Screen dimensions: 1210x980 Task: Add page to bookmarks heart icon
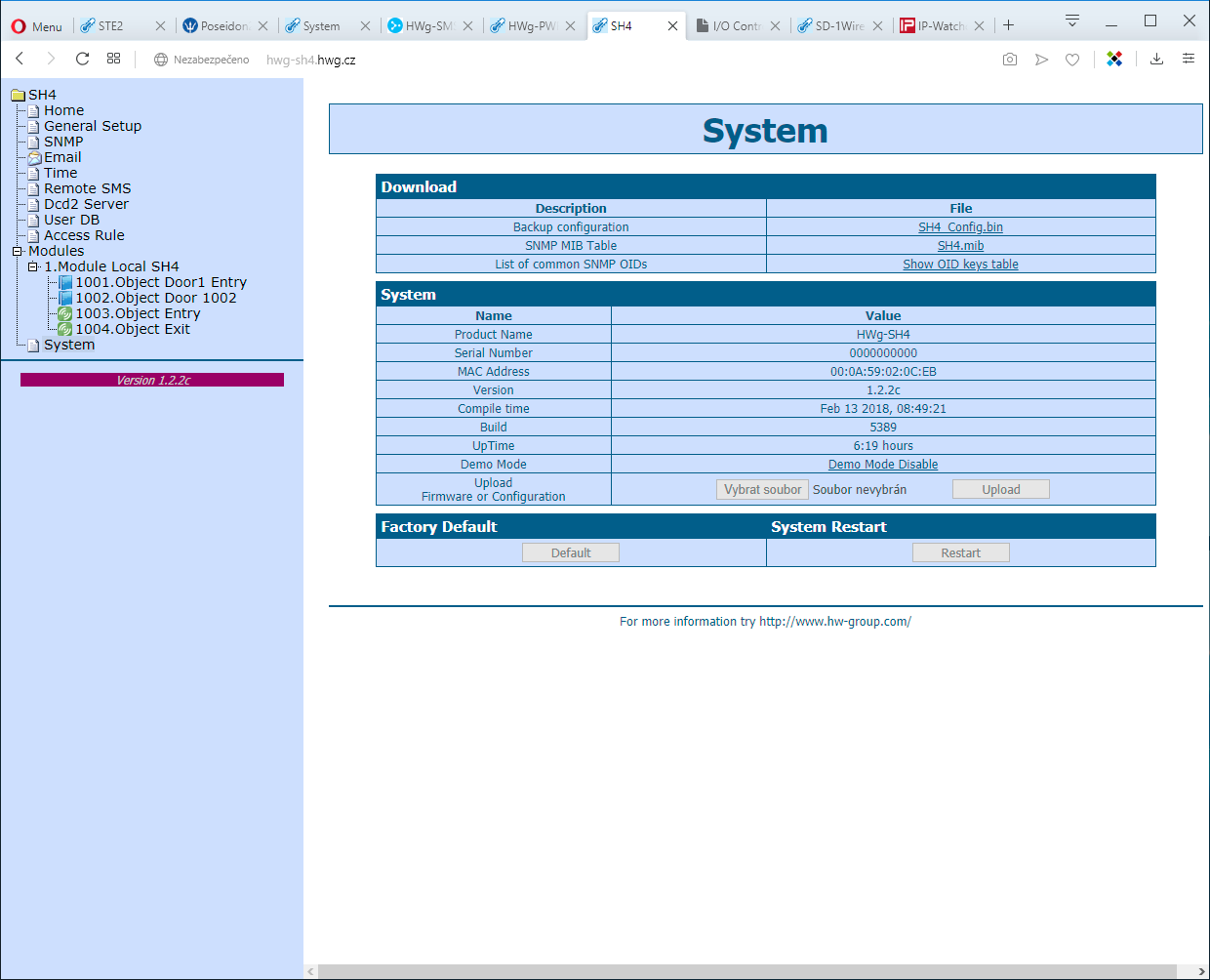pyautogui.click(x=1072, y=60)
